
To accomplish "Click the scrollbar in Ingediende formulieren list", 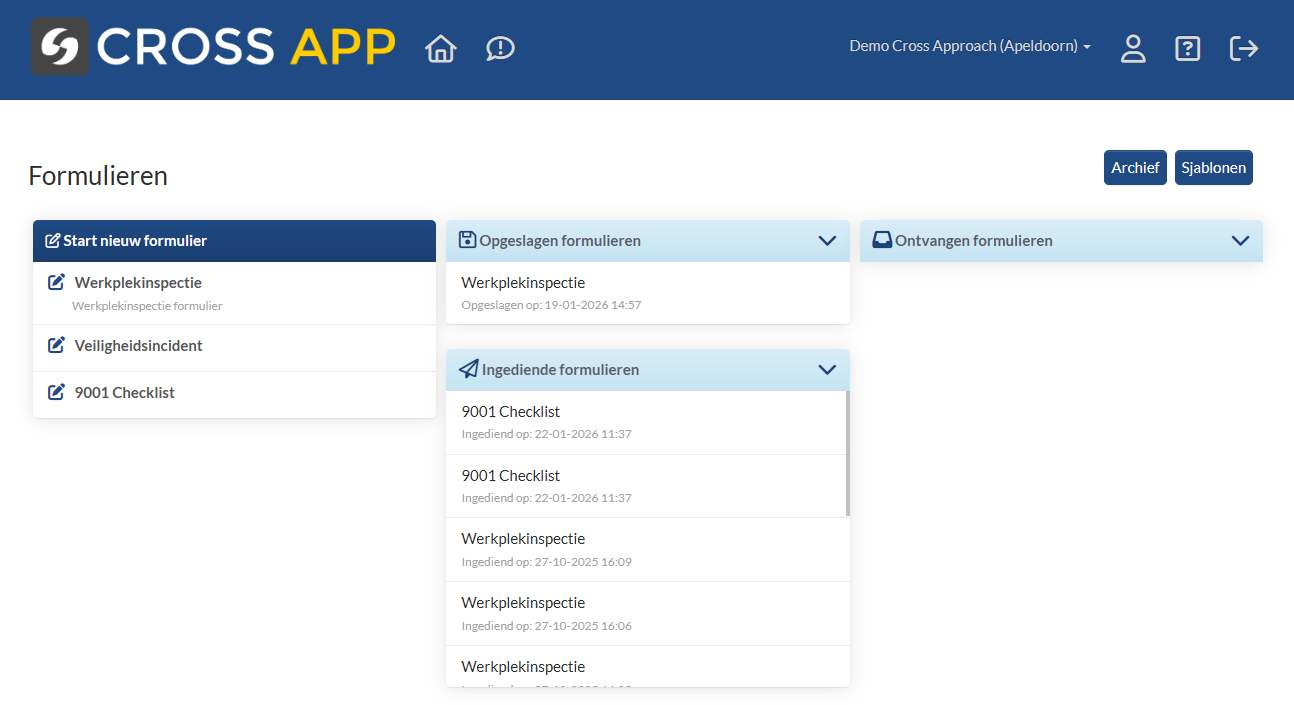I will coord(847,453).
